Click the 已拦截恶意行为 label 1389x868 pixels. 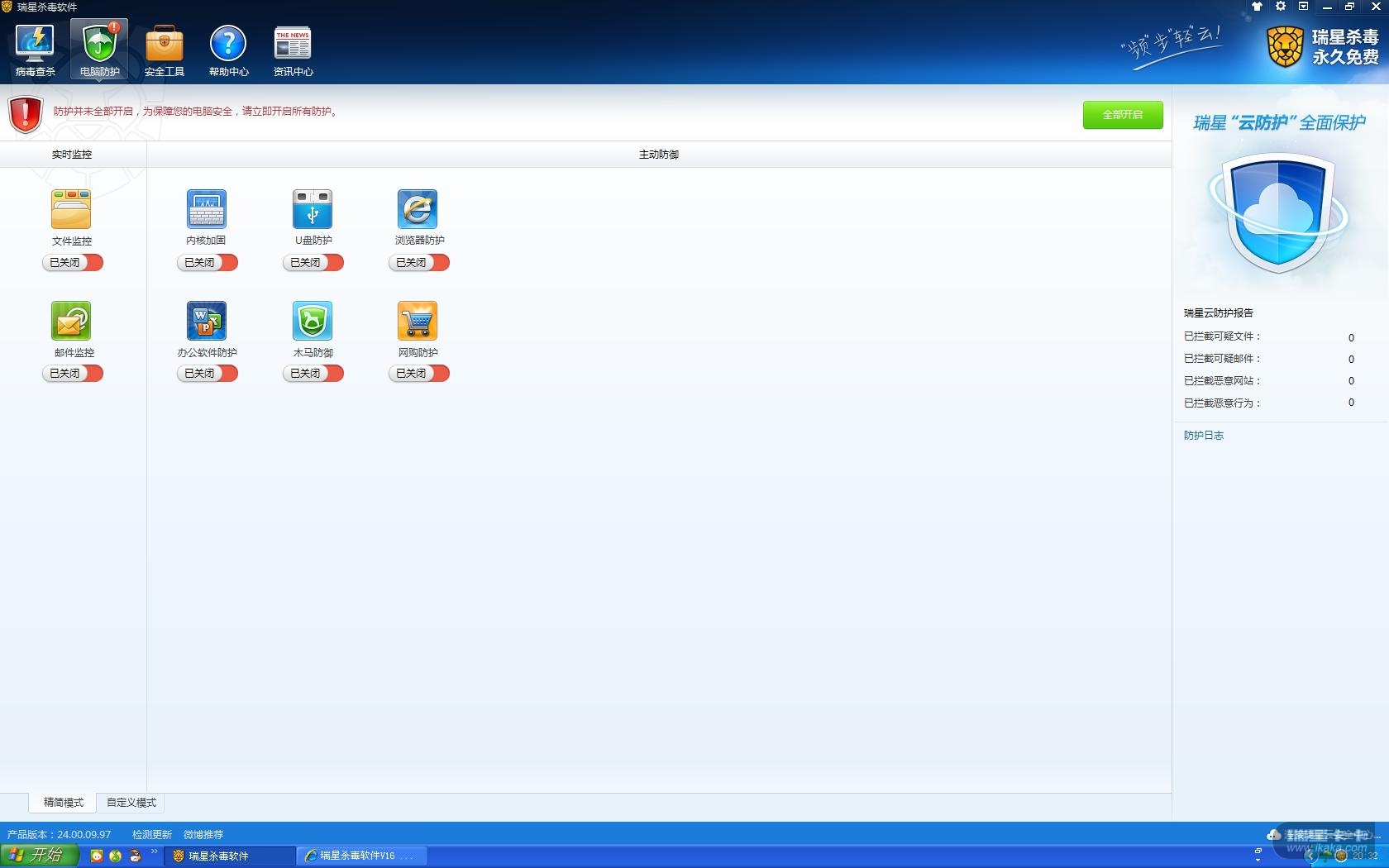1223,403
